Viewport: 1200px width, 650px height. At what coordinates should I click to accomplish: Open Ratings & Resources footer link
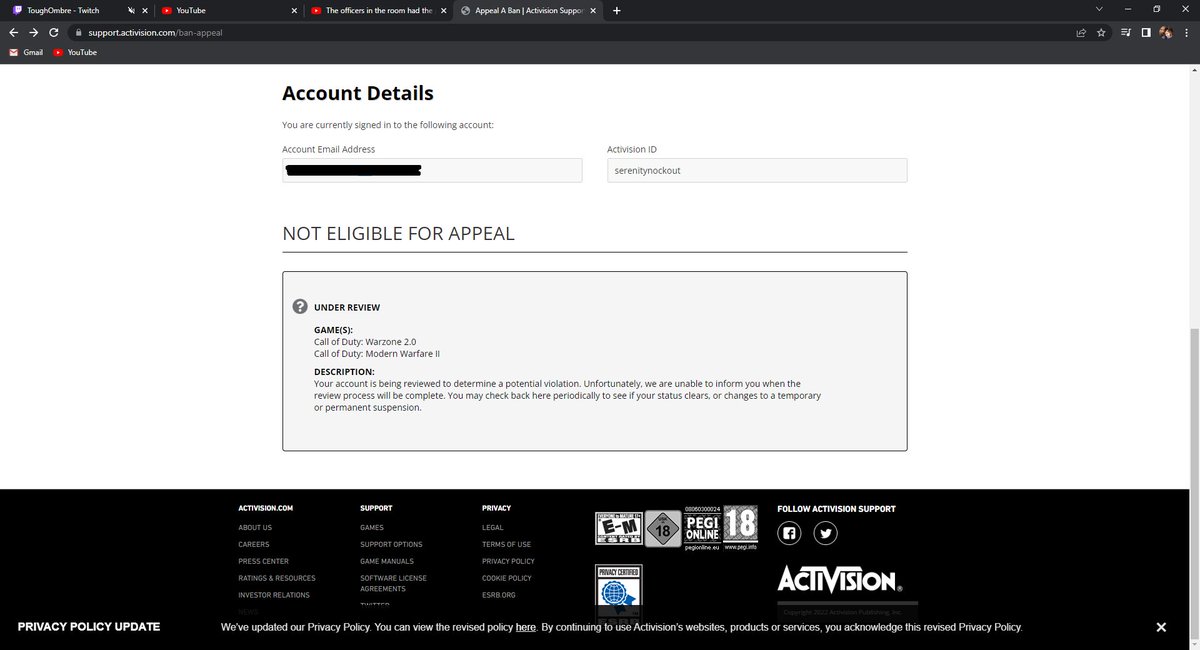(x=277, y=578)
